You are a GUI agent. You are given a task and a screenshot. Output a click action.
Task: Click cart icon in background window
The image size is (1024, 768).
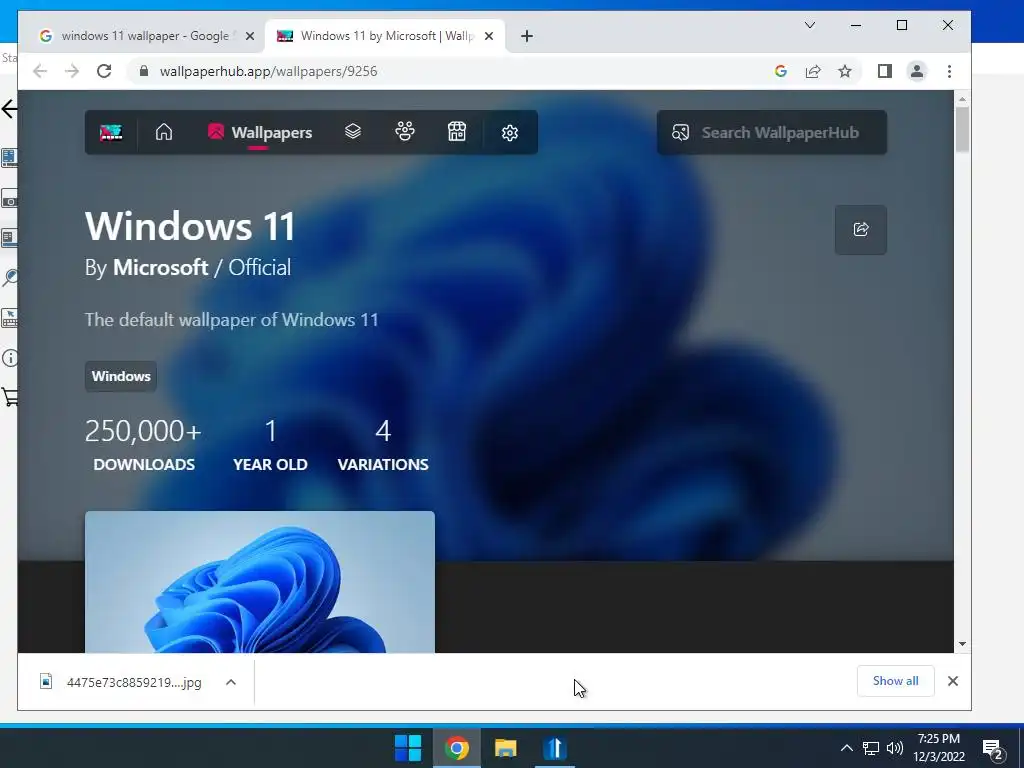coord(10,397)
